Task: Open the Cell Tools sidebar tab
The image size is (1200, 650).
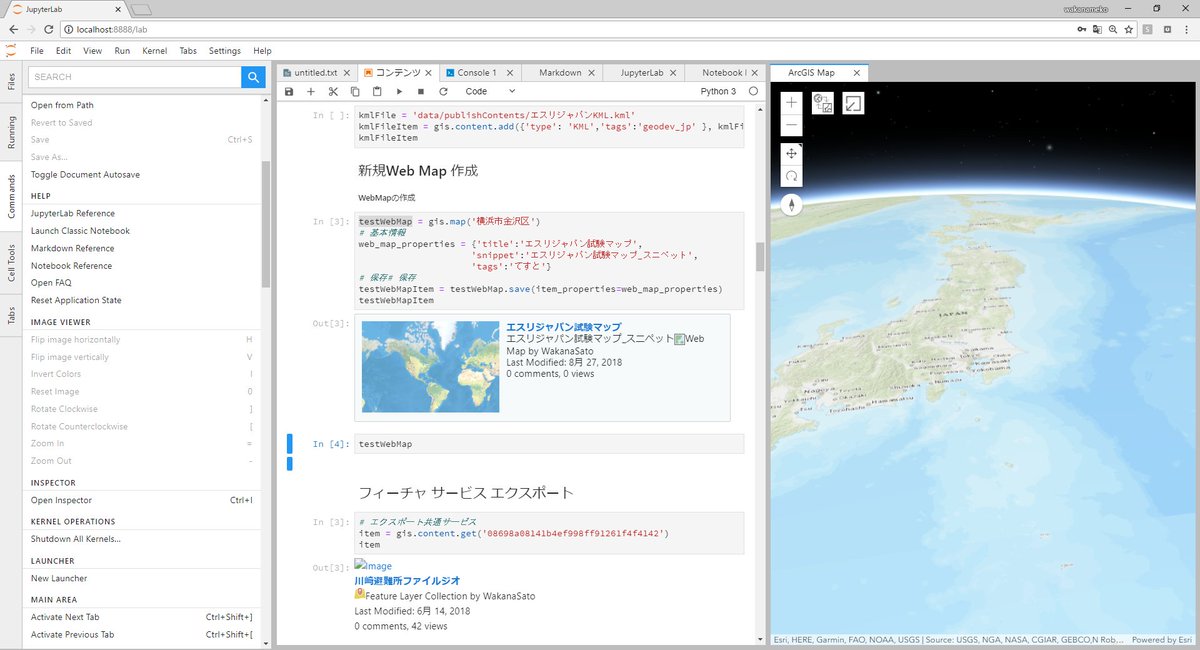Action: pyautogui.click(x=12, y=262)
